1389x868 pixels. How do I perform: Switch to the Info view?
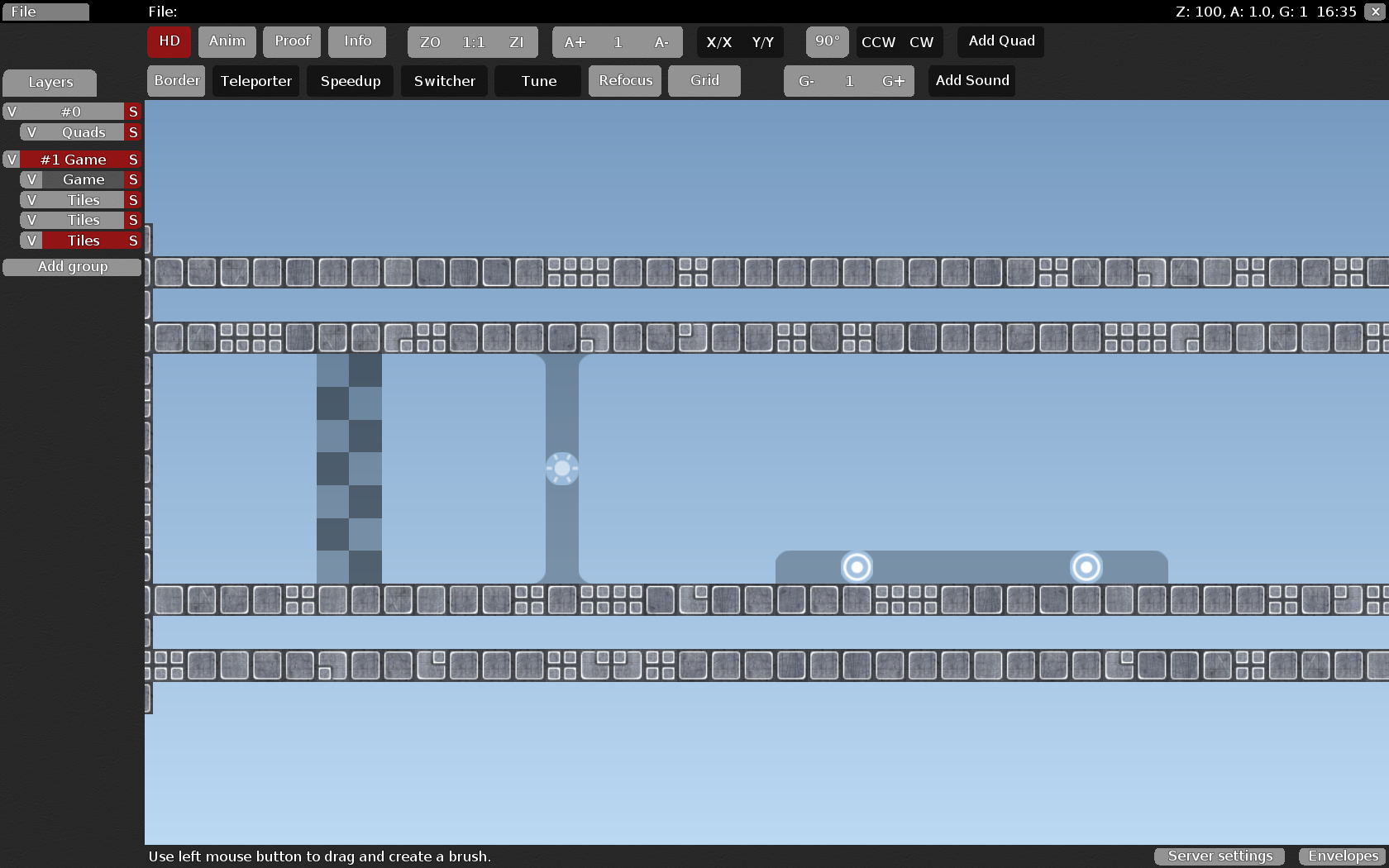pos(357,41)
